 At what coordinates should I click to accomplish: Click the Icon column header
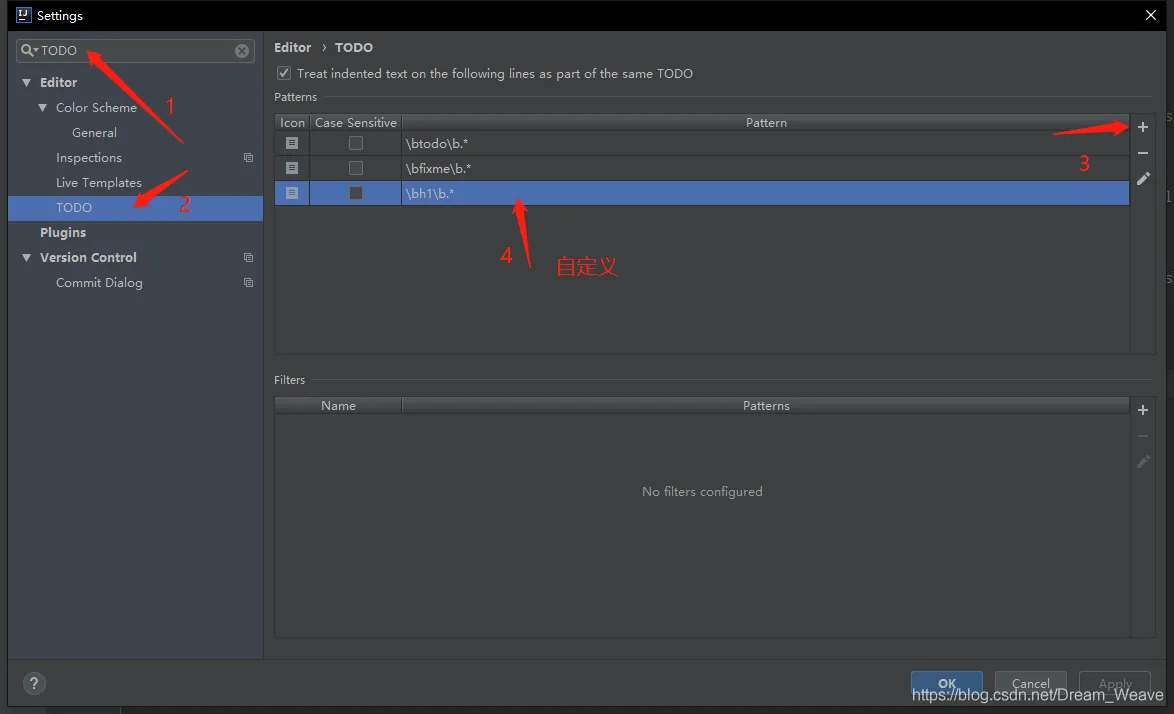292,123
